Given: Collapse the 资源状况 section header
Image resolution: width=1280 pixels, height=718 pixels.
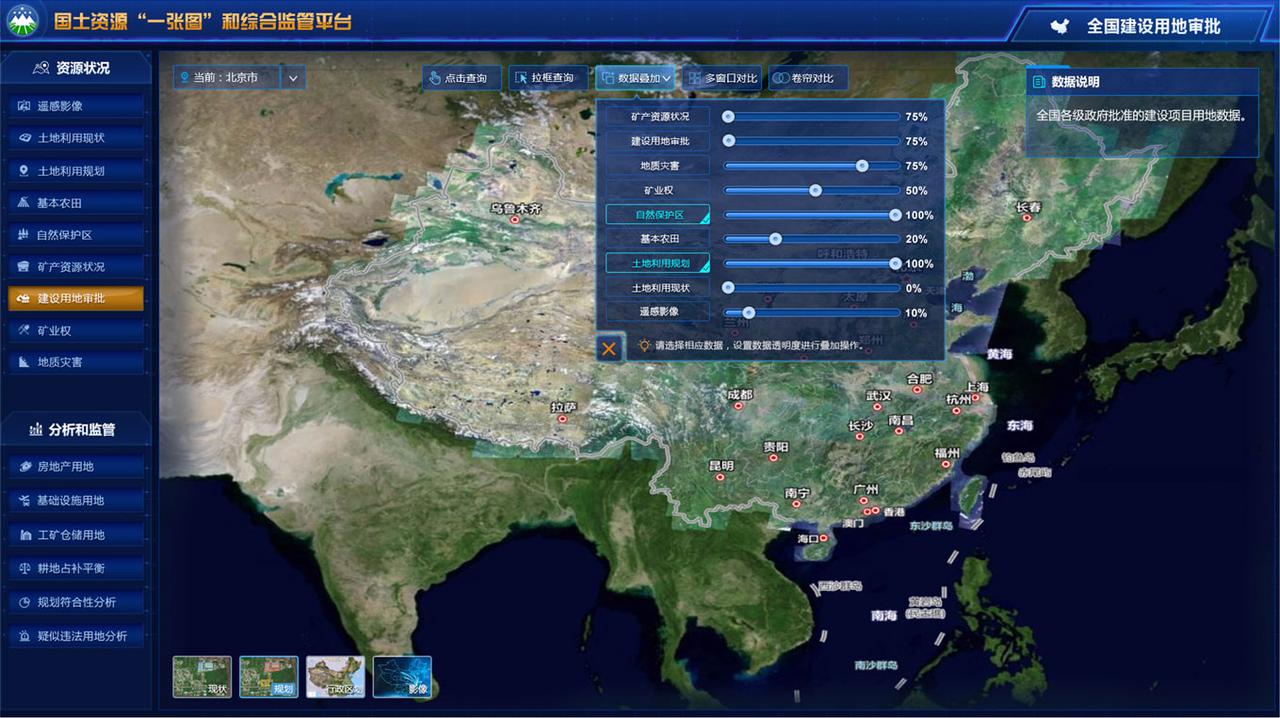Looking at the screenshot, I should tap(75, 68).
